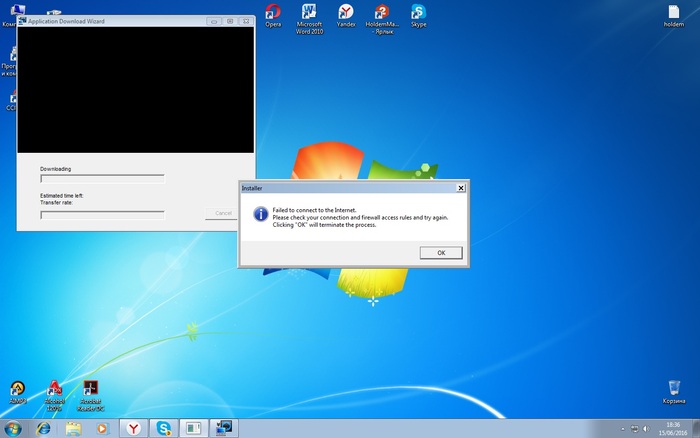Open the Acrobat Reader DC desktop shortcut
This screenshot has height=438, width=700.
pos(90,388)
